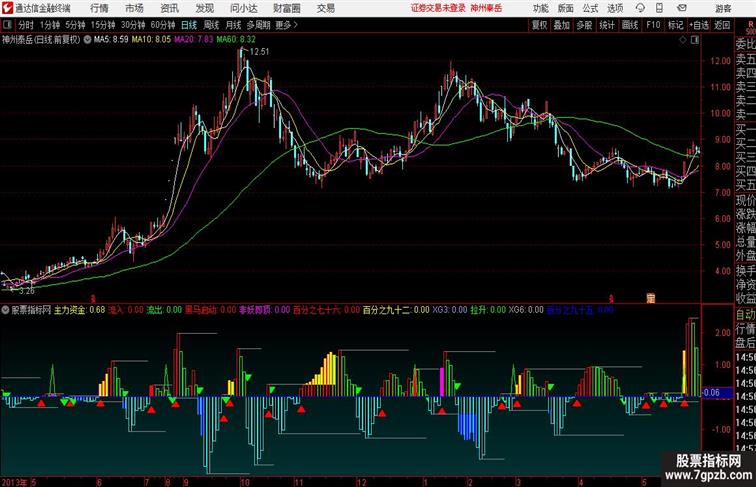Switch to the 60分钟 period
This screenshot has width=756, height=487.
(163, 25)
